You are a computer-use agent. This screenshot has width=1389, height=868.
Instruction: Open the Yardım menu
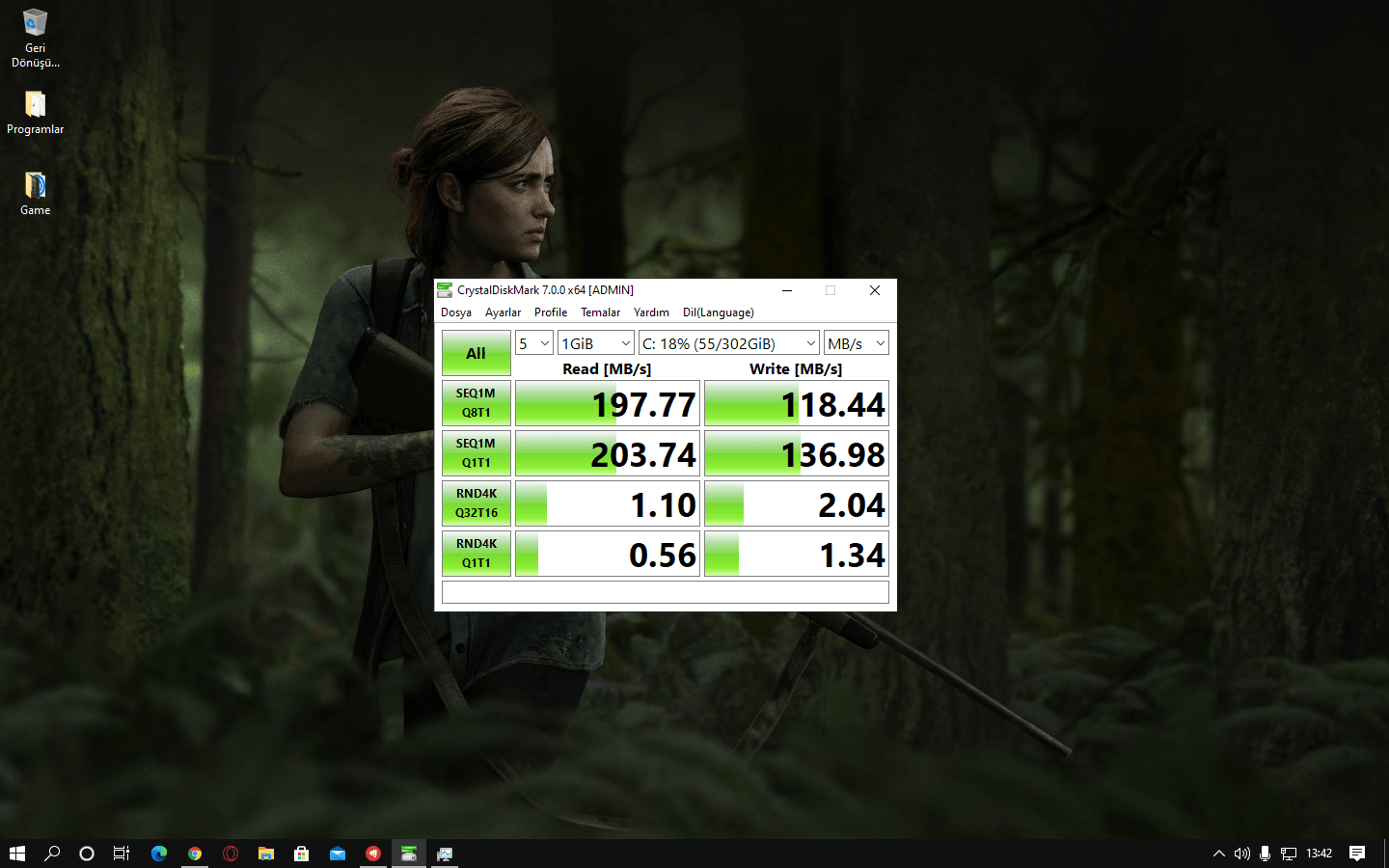(651, 312)
